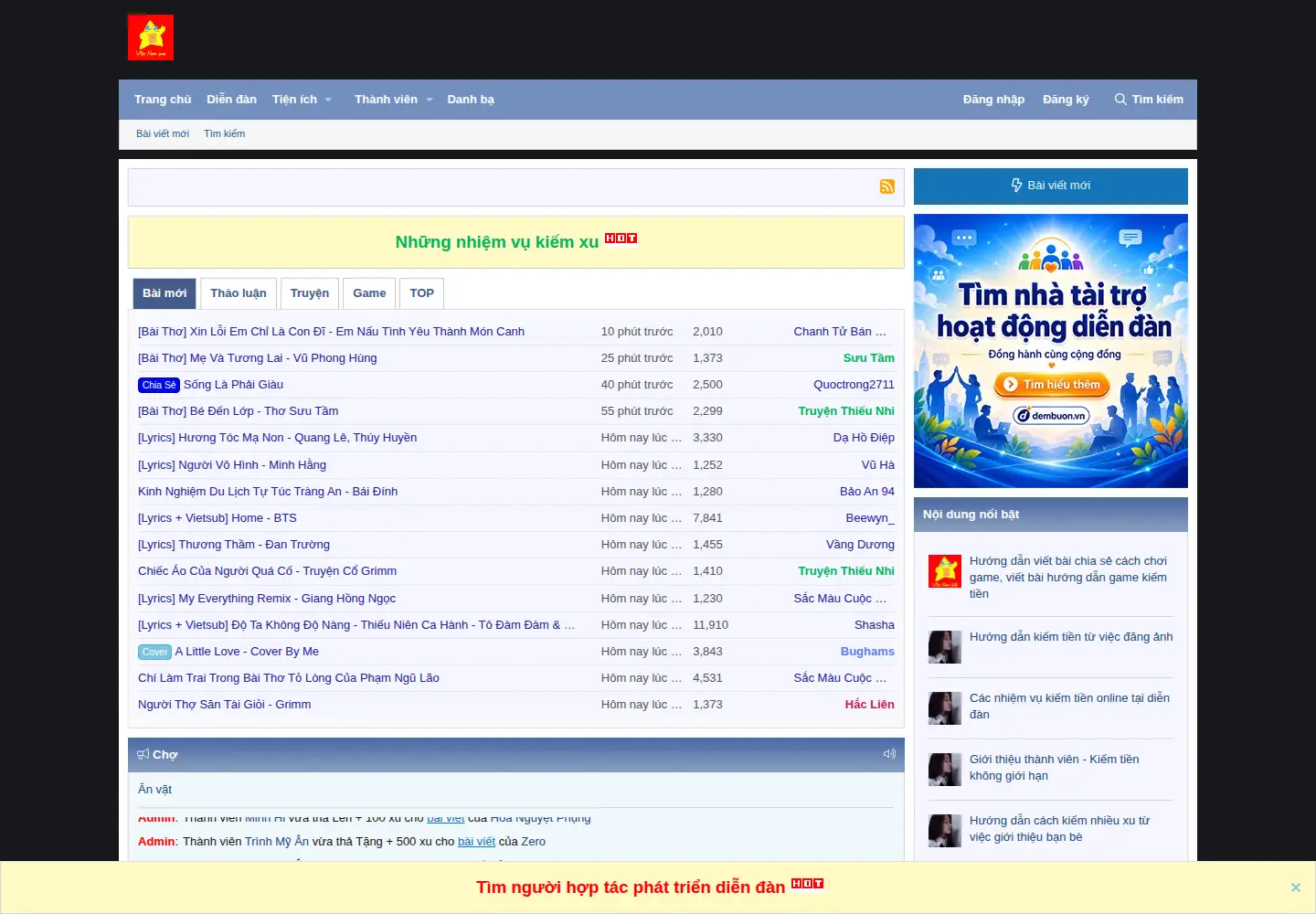This screenshot has height=914, width=1316.
Task: Click the forum logo with yellow star
Action: coord(151,37)
